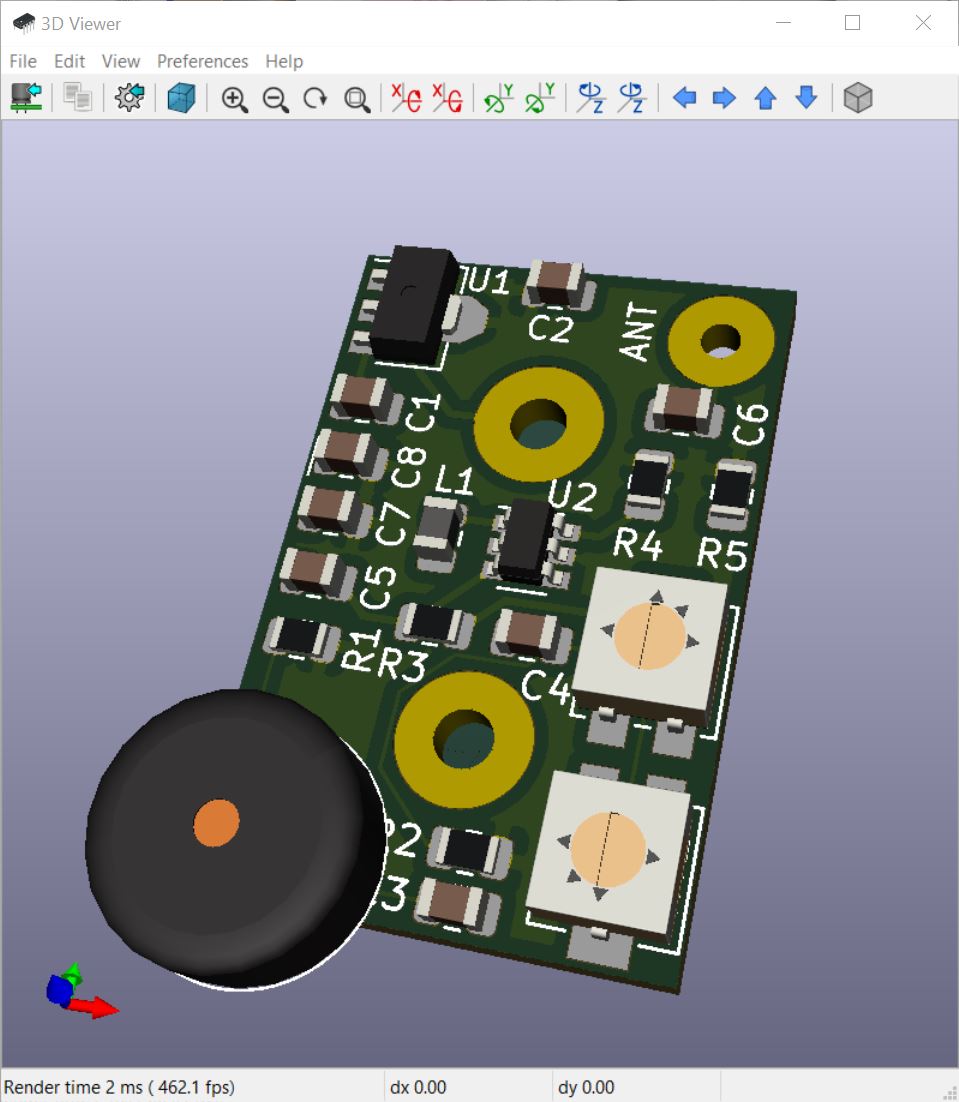Click the ANT pad on the board

click(721, 341)
